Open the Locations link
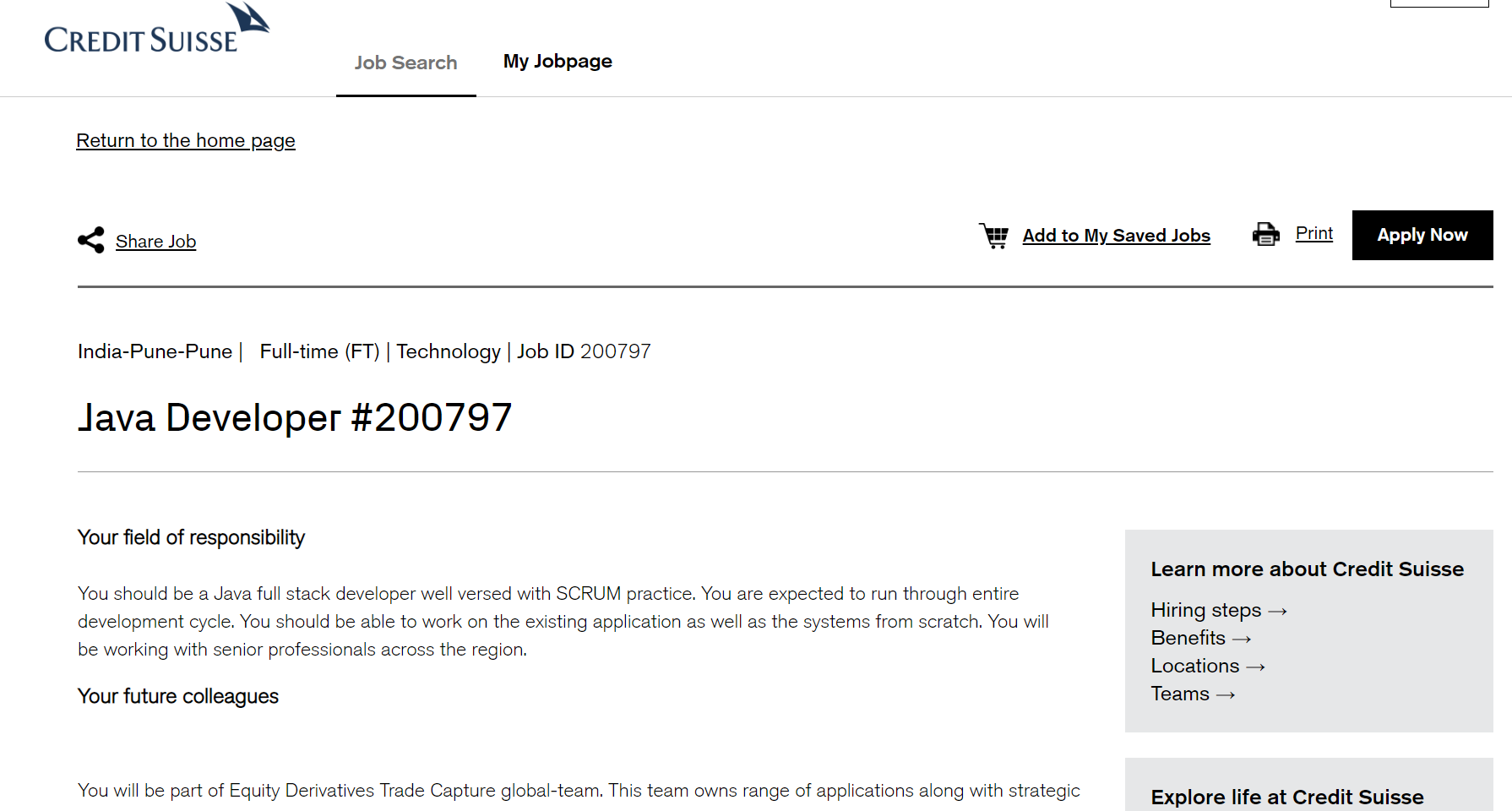1512x811 pixels. [1194, 666]
